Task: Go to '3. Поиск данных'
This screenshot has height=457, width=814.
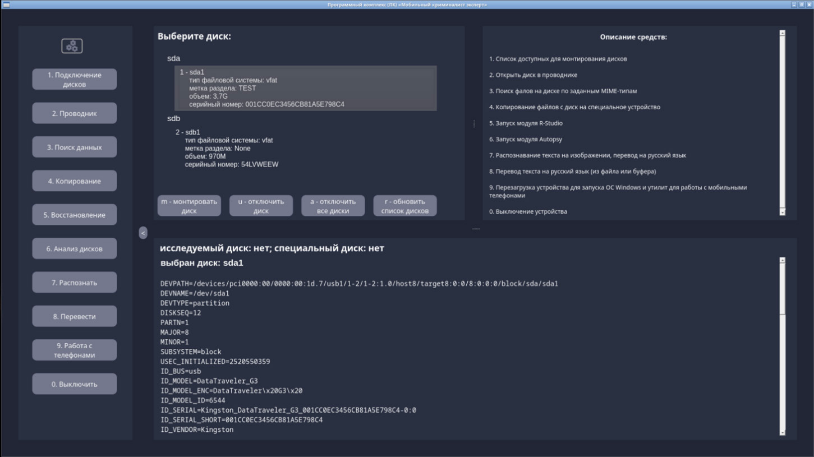Action: click(x=74, y=147)
